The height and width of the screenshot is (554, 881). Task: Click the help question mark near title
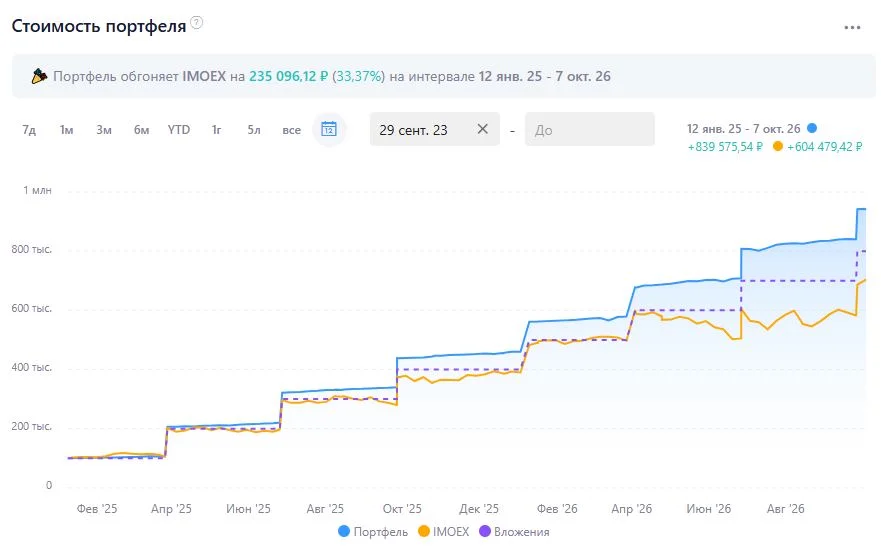pyautogui.click(x=196, y=23)
